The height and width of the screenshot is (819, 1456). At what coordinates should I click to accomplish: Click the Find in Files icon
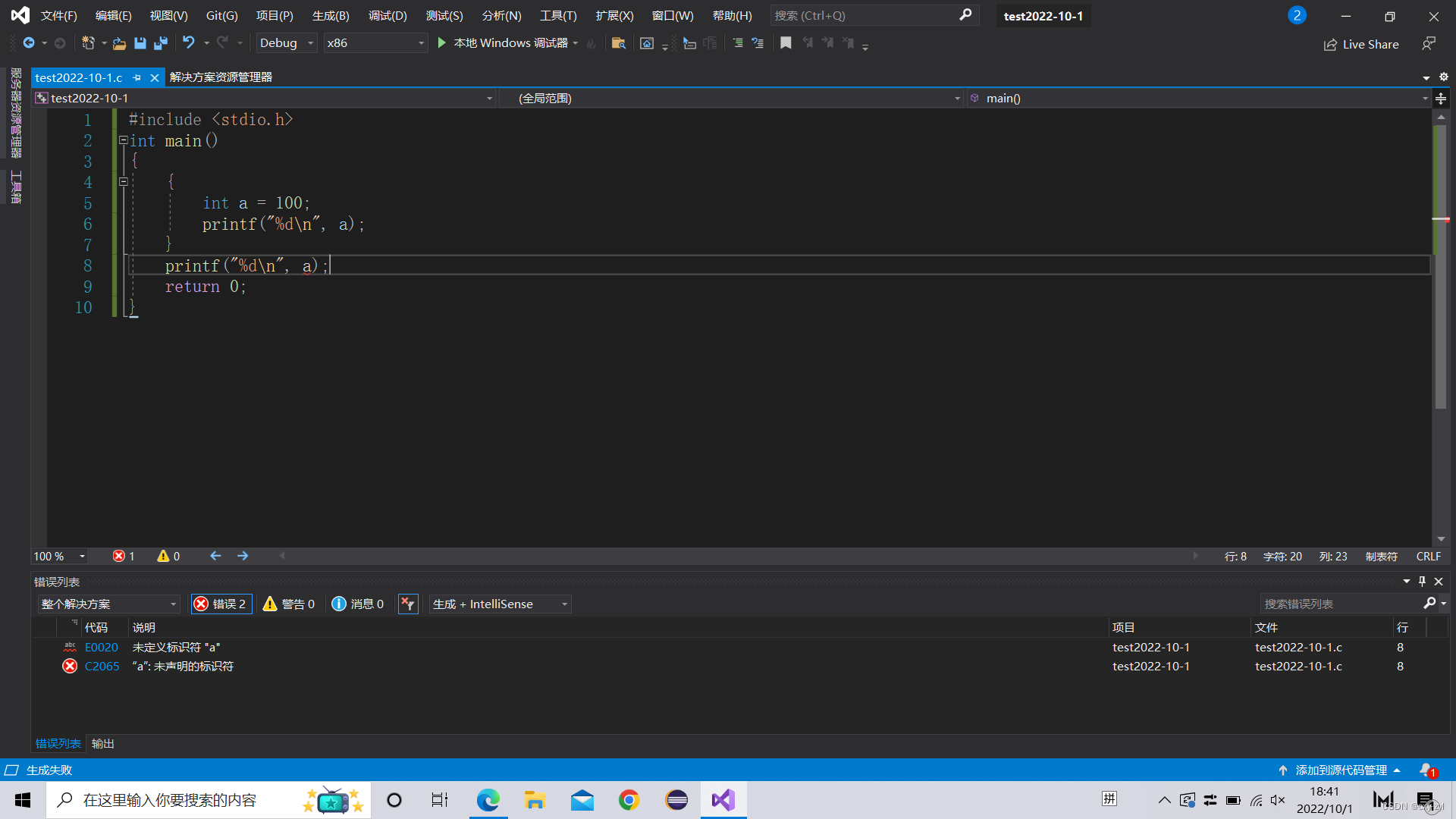click(618, 43)
